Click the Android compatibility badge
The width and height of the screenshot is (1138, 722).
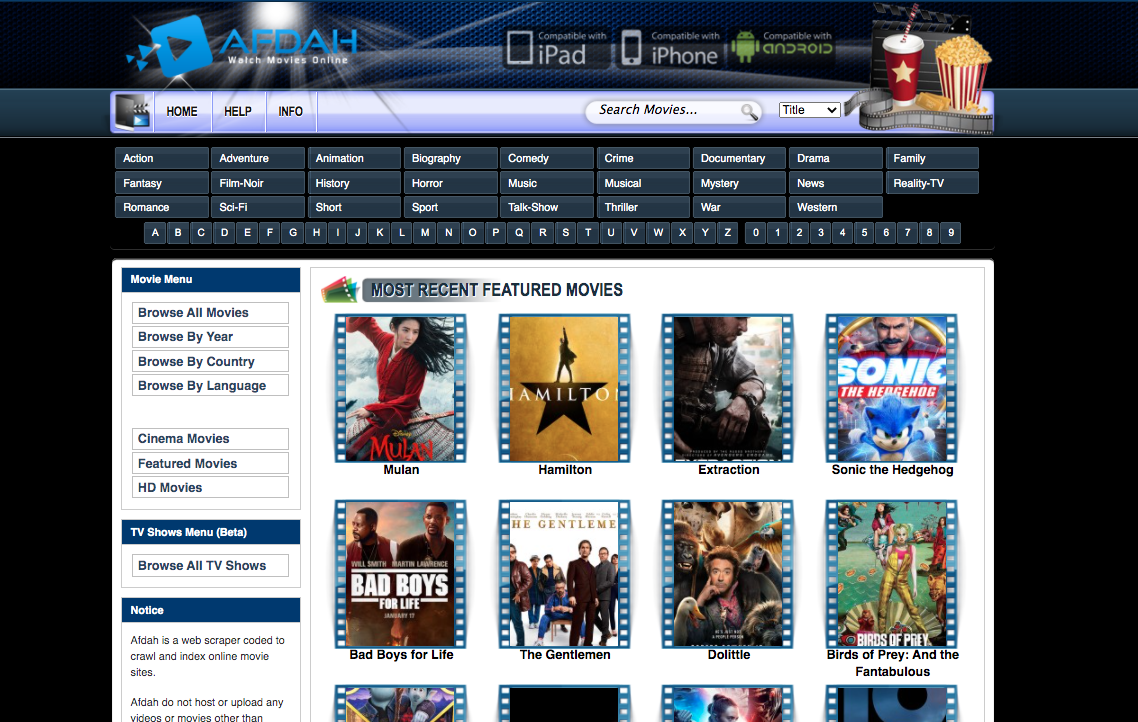(x=782, y=47)
